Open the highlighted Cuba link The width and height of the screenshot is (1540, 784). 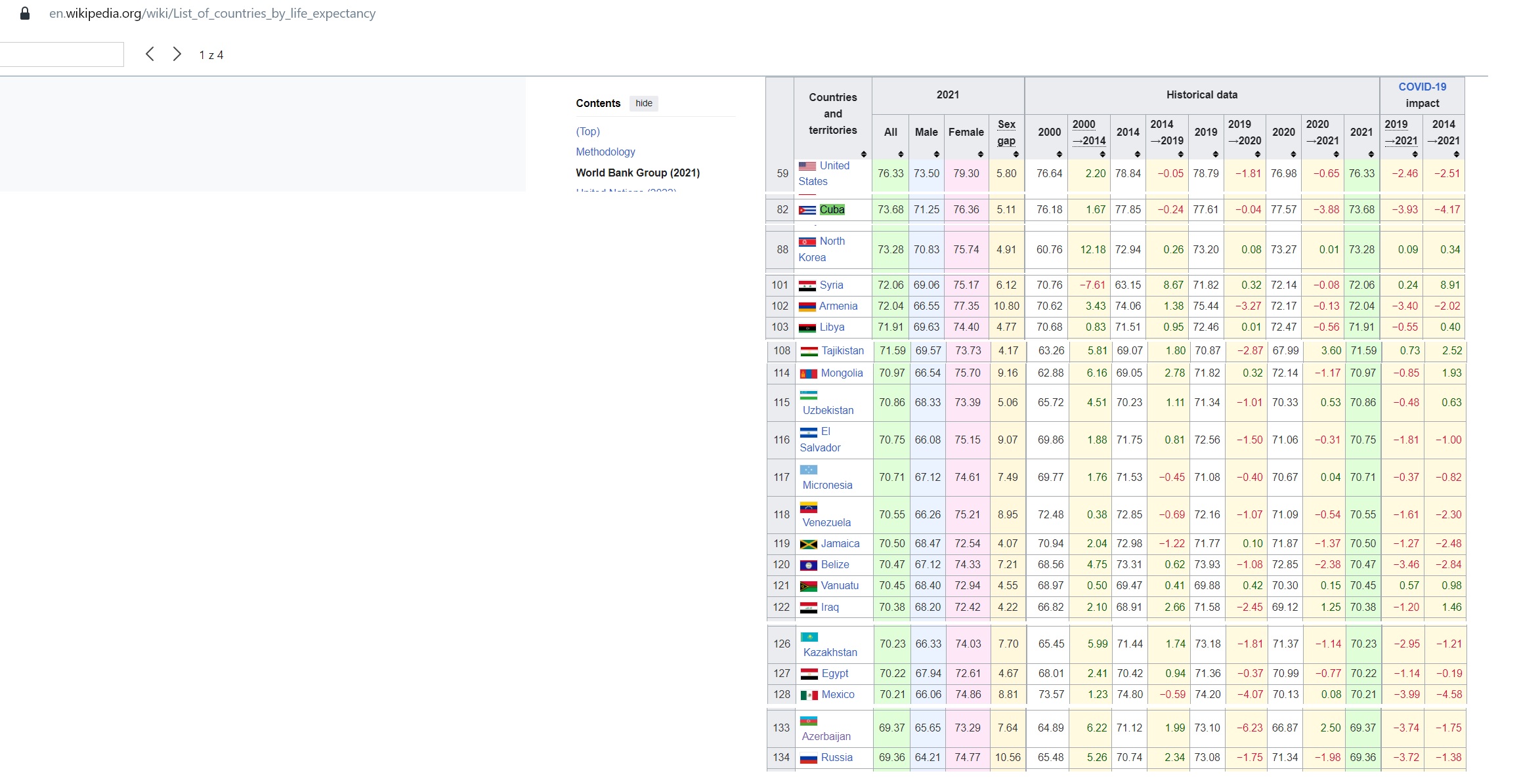(832, 210)
